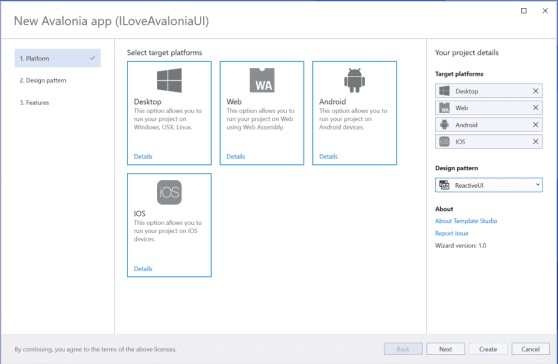Close the New Avalonia app window

tap(545, 11)
